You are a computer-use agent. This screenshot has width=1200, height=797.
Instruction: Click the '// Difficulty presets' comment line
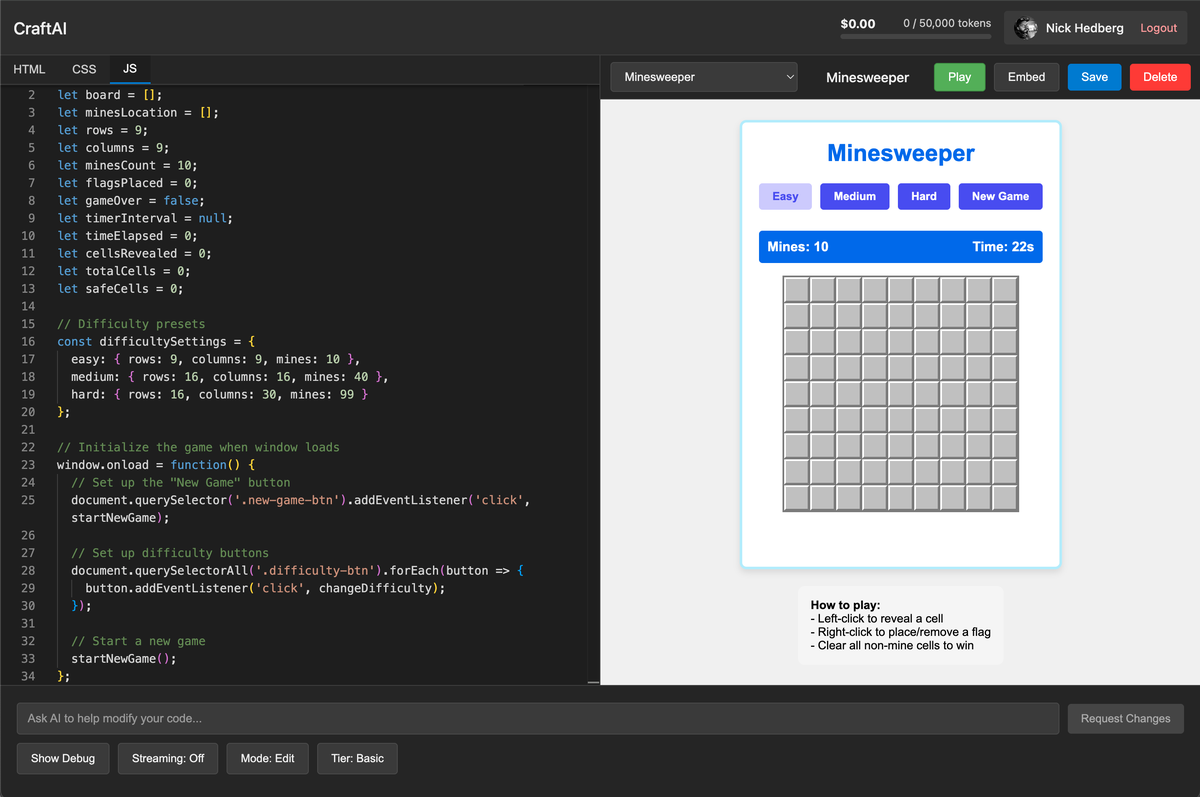(x=131, y=324)
